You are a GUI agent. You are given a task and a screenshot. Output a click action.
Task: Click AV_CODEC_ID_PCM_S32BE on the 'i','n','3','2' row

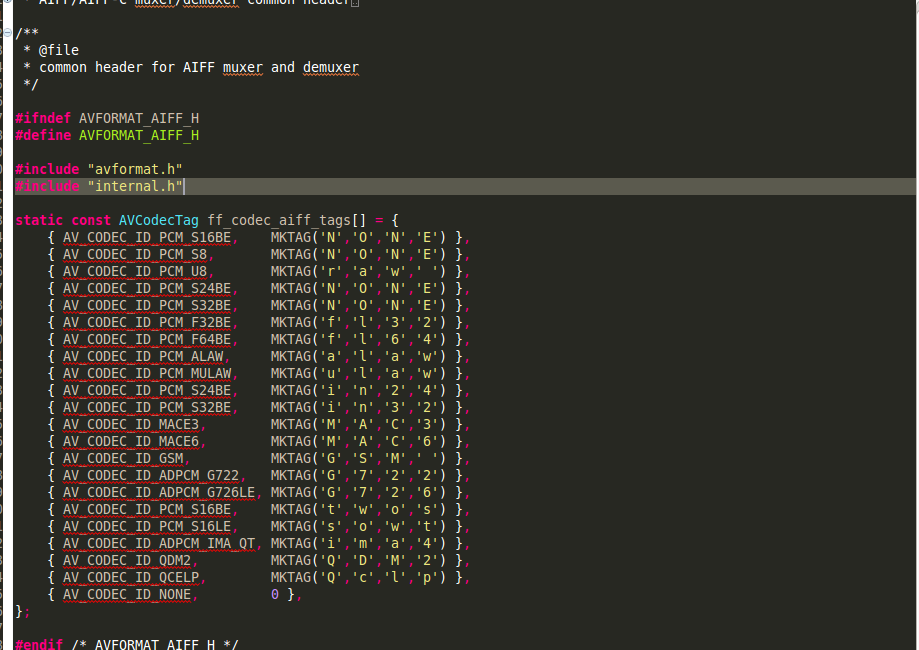point(147,407)
